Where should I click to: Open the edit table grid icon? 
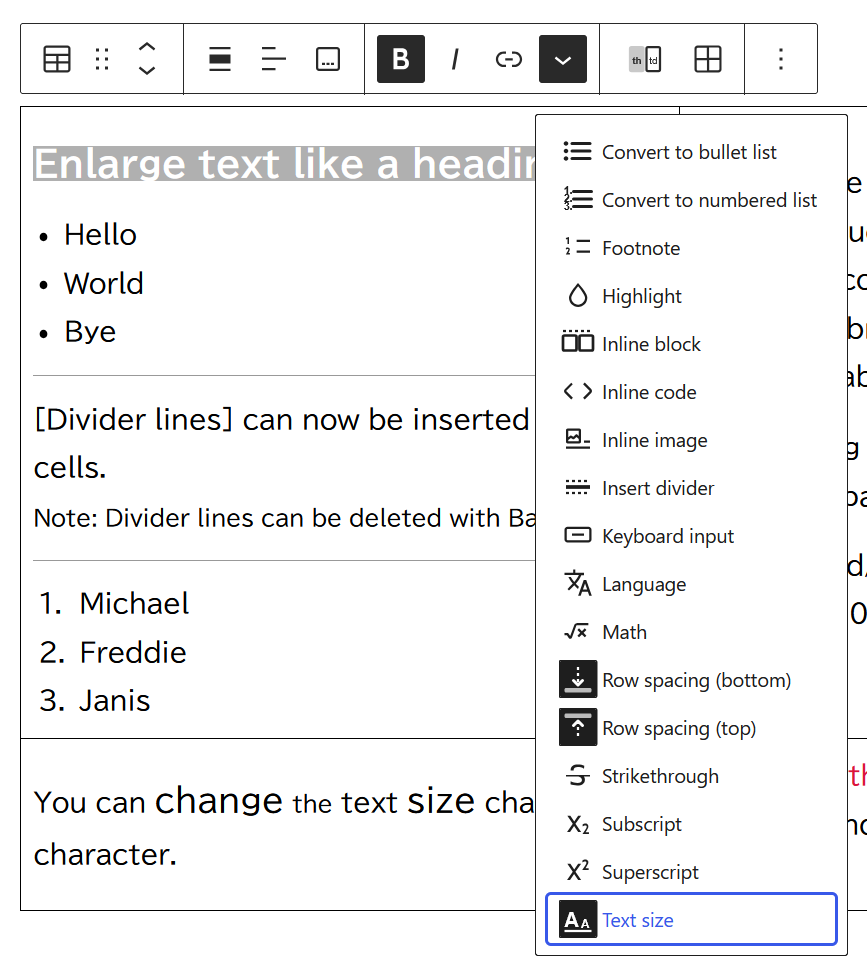pos(708,59)
